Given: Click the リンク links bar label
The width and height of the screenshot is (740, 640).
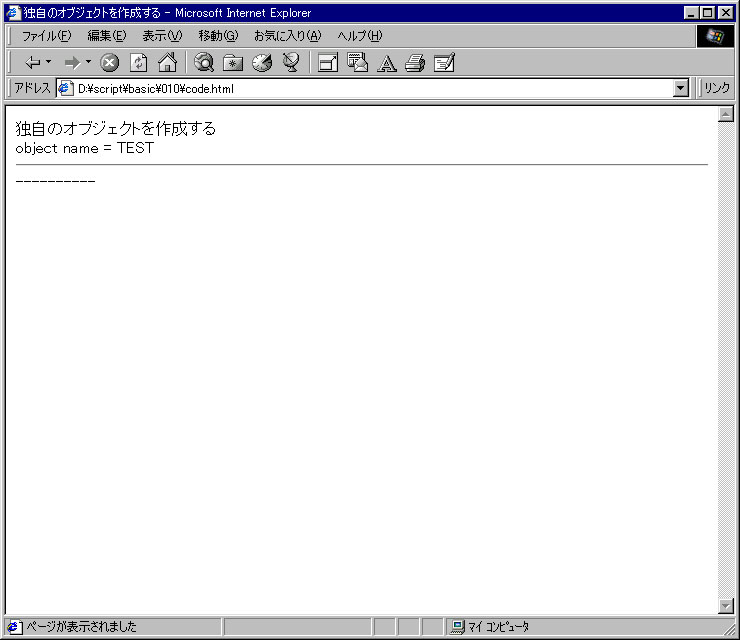Looking at the screenshot, I should 716,88.
